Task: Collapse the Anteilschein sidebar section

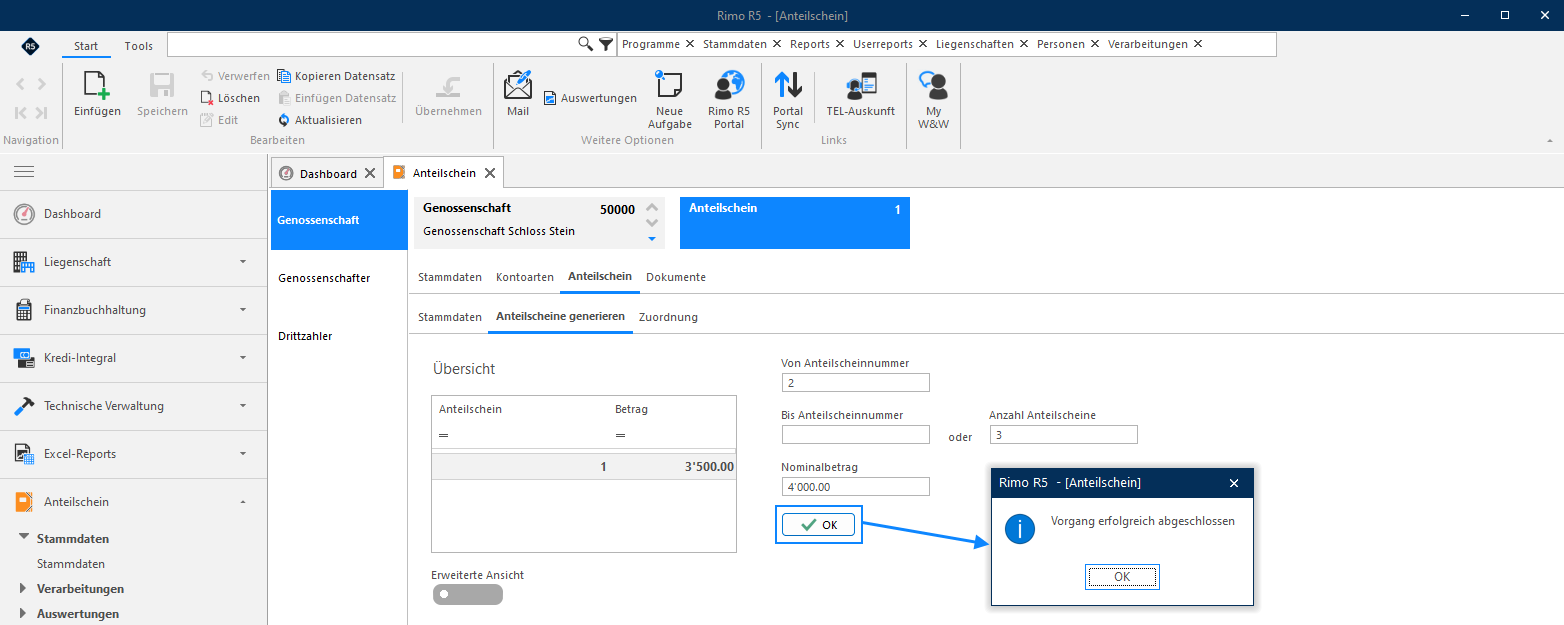Action: point(134,502)
